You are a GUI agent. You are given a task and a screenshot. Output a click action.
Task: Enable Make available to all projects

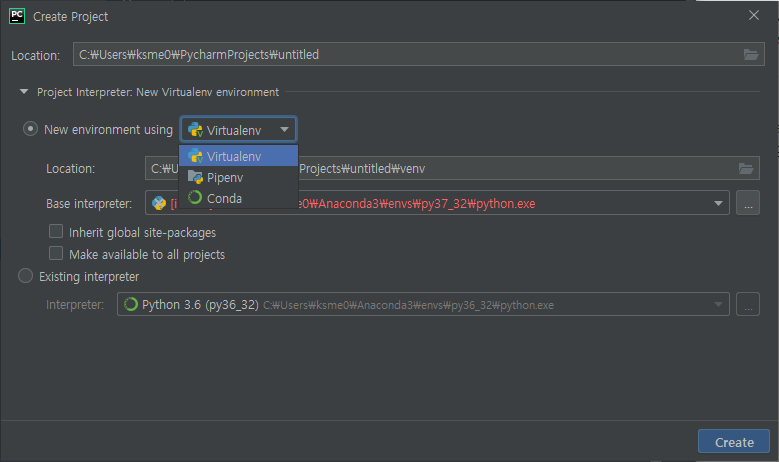56,253
